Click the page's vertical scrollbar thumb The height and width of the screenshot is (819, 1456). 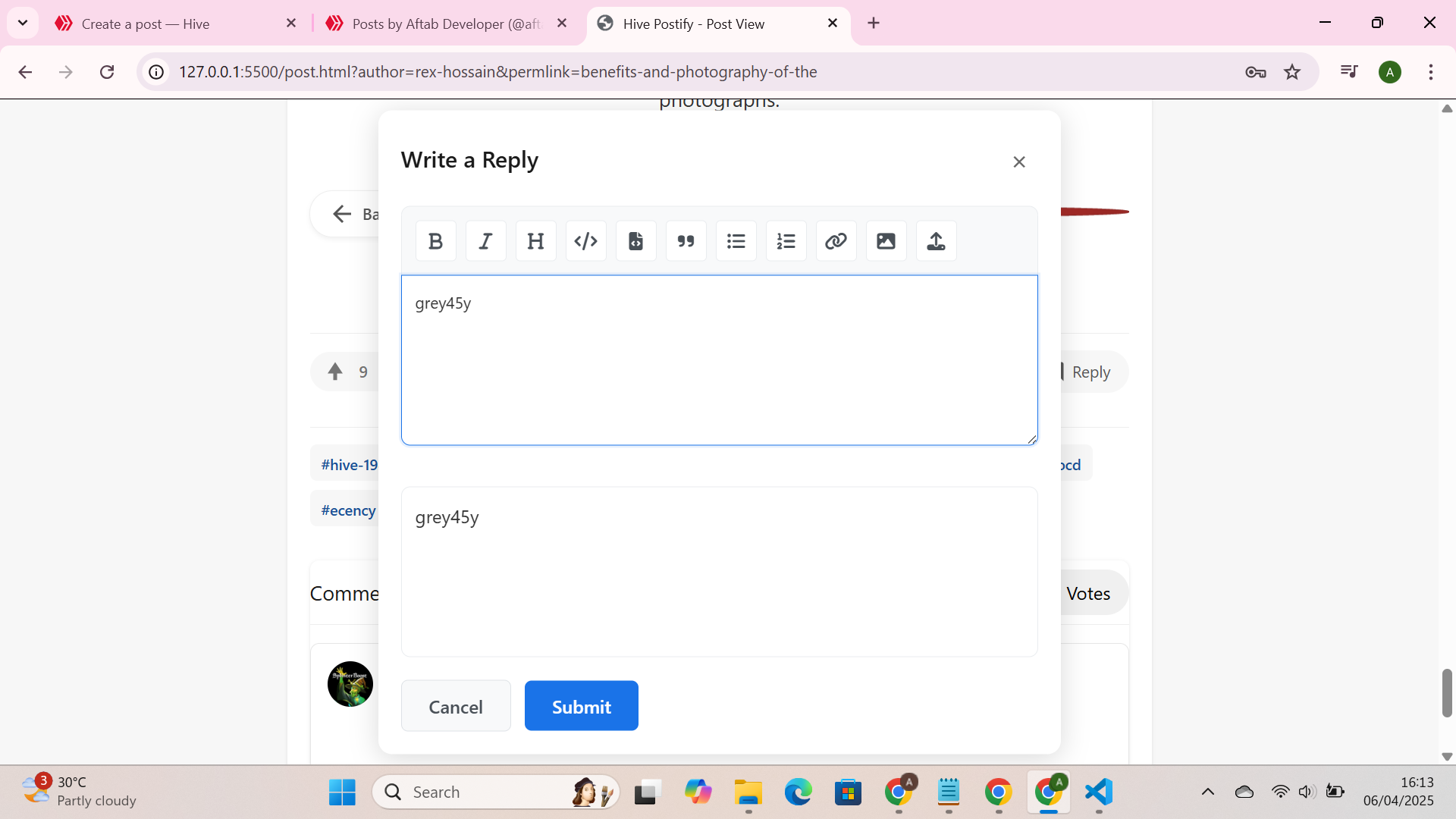pyautogui.click(x=1447, y=692)
